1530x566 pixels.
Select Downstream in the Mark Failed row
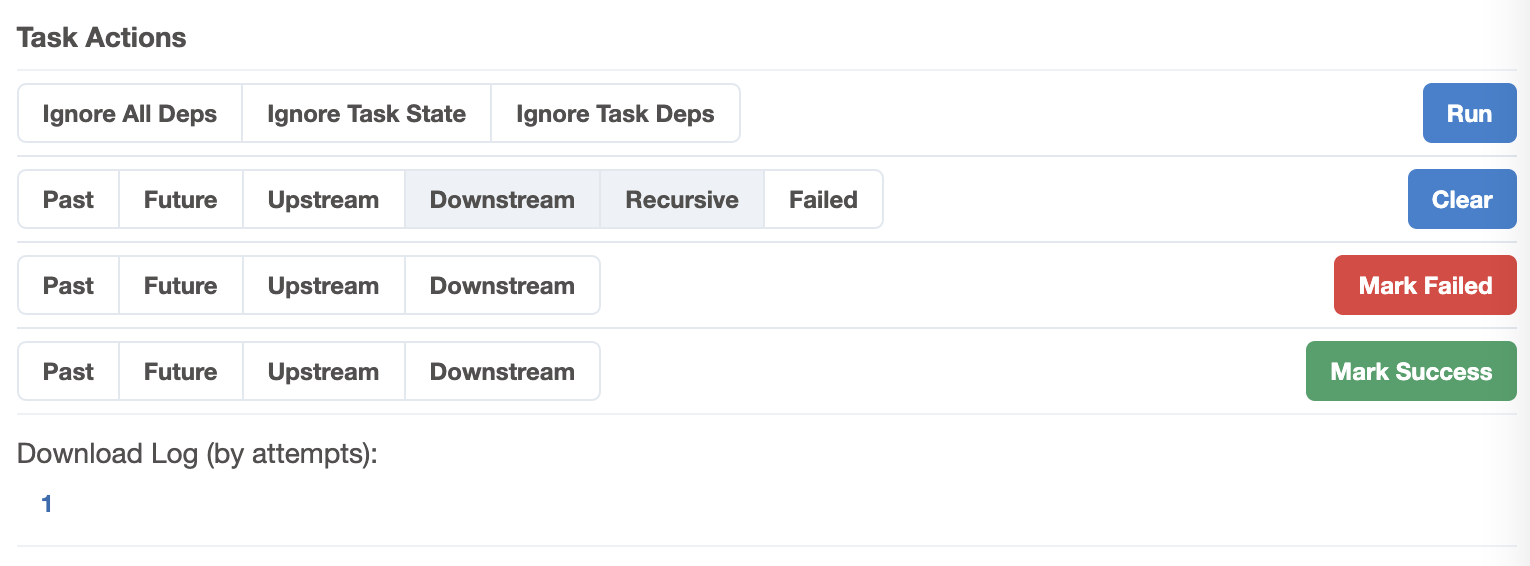[502, 286]
